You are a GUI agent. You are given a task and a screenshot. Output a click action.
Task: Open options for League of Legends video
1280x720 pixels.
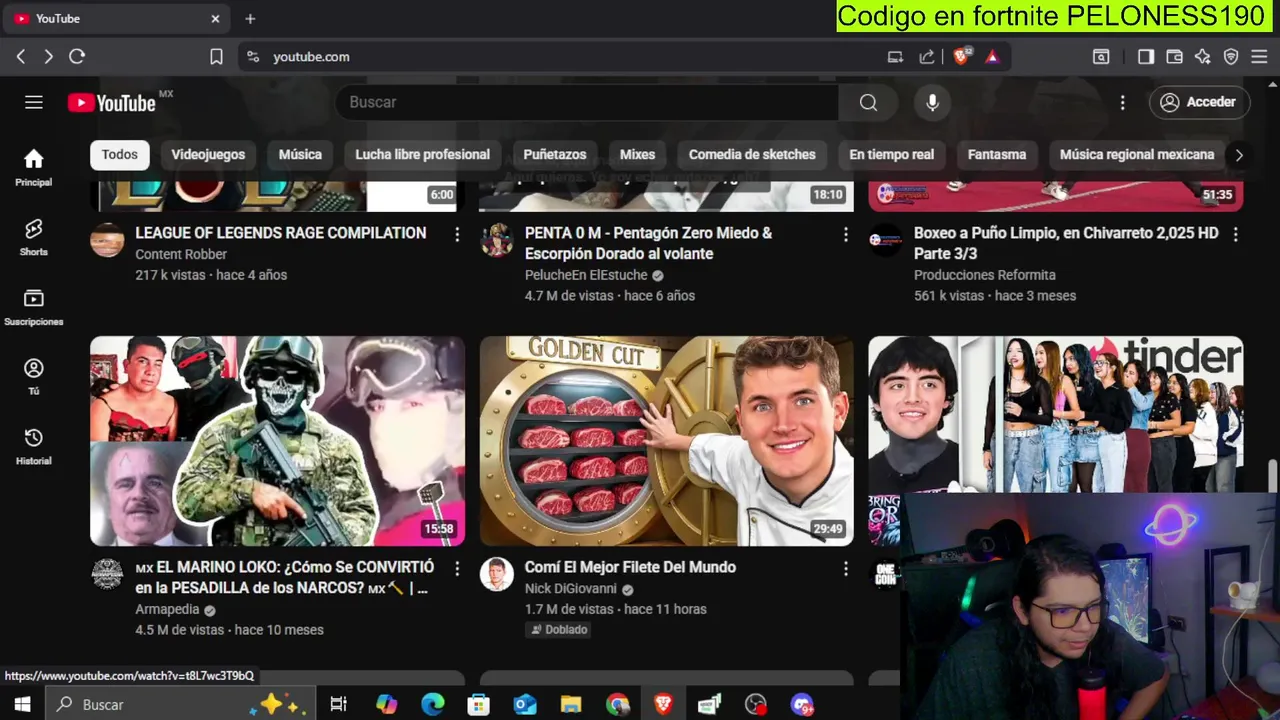[x=457, y=234]
